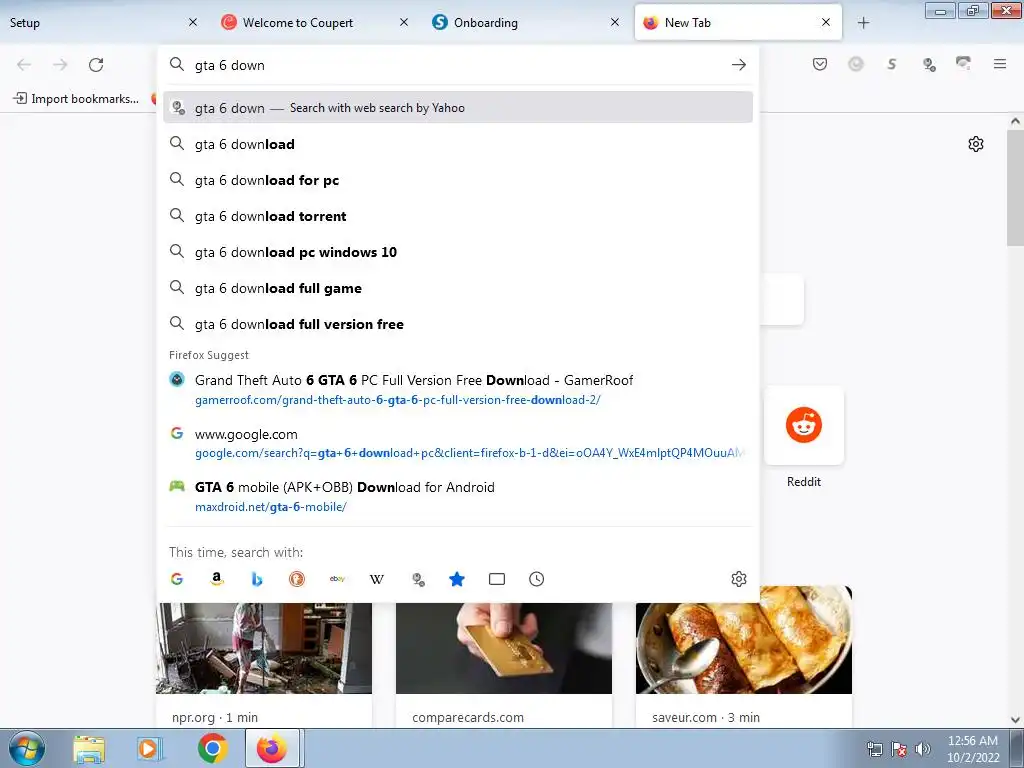Screen dimensions: 1024x768
Task: Click the address bar search field
Action: coord(457,65)
